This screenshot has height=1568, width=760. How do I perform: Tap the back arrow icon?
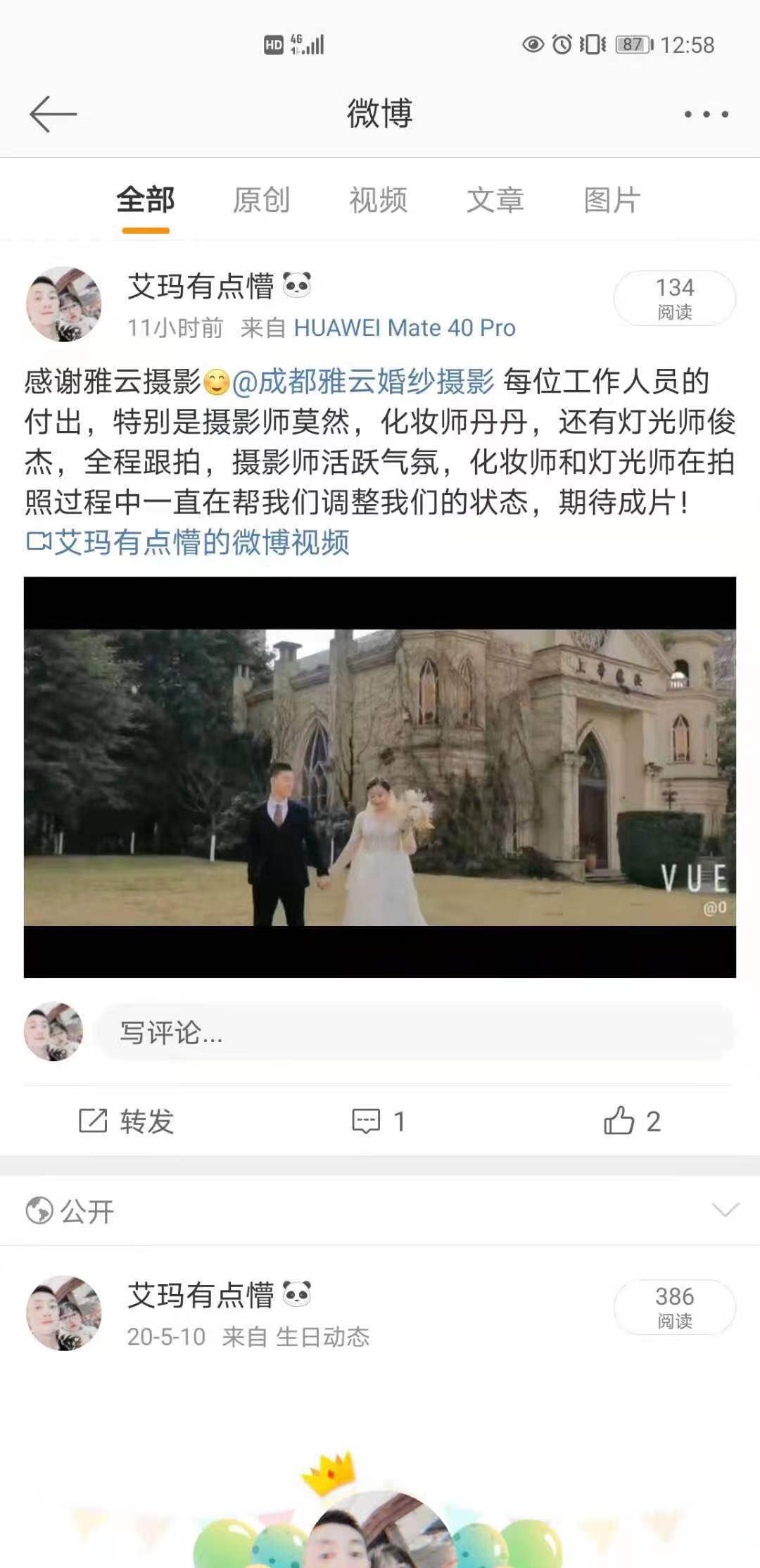(53, 114)
